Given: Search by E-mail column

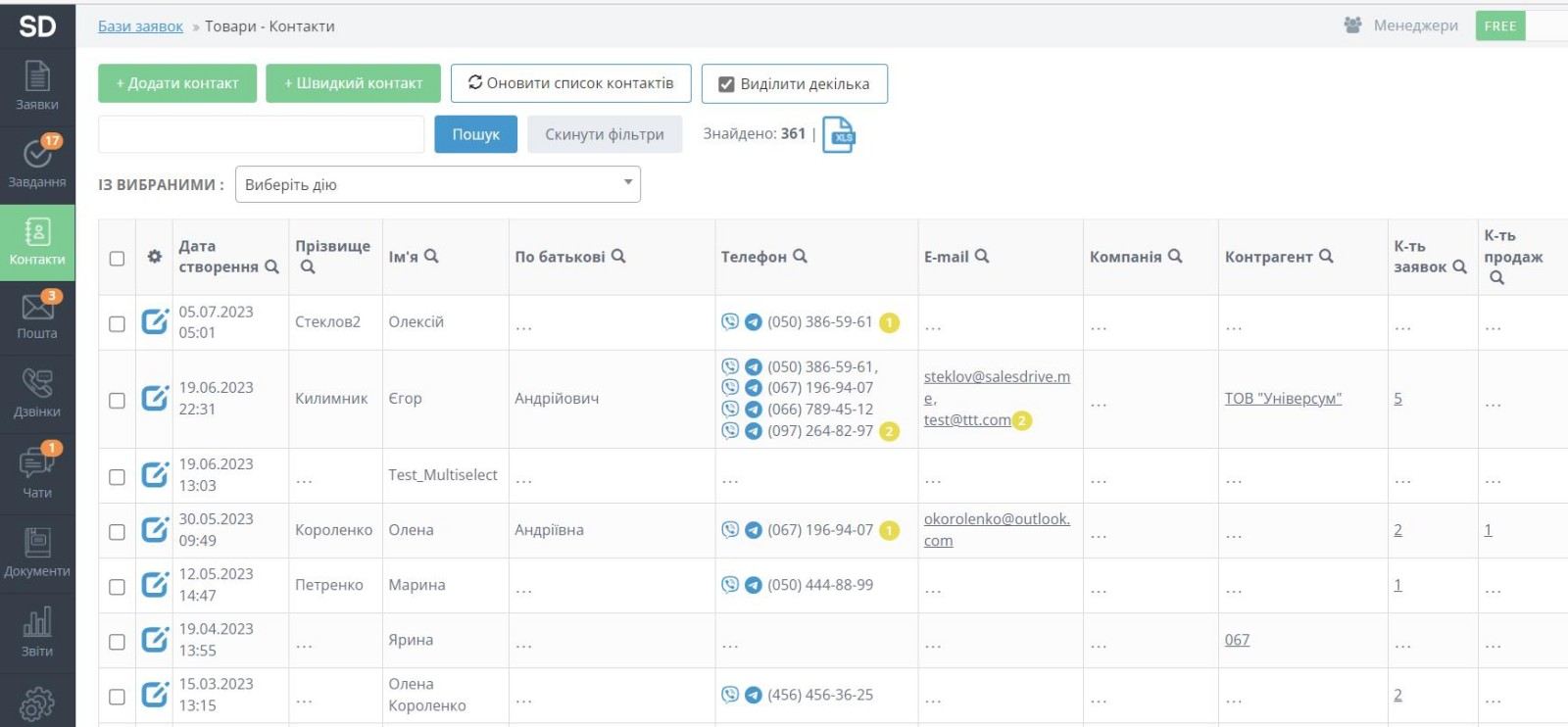Looking at the screenshot, I should click(x=982, y=256).
